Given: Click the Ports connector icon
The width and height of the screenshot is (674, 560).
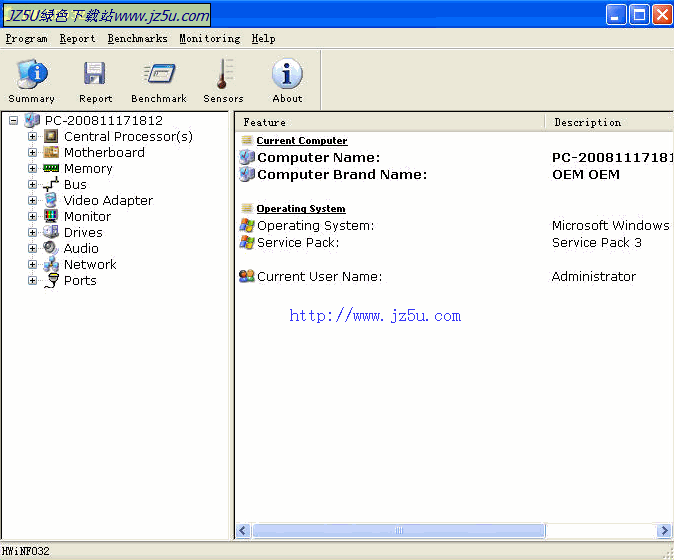Looking at the screenshot, I should (x=52, y=281).
